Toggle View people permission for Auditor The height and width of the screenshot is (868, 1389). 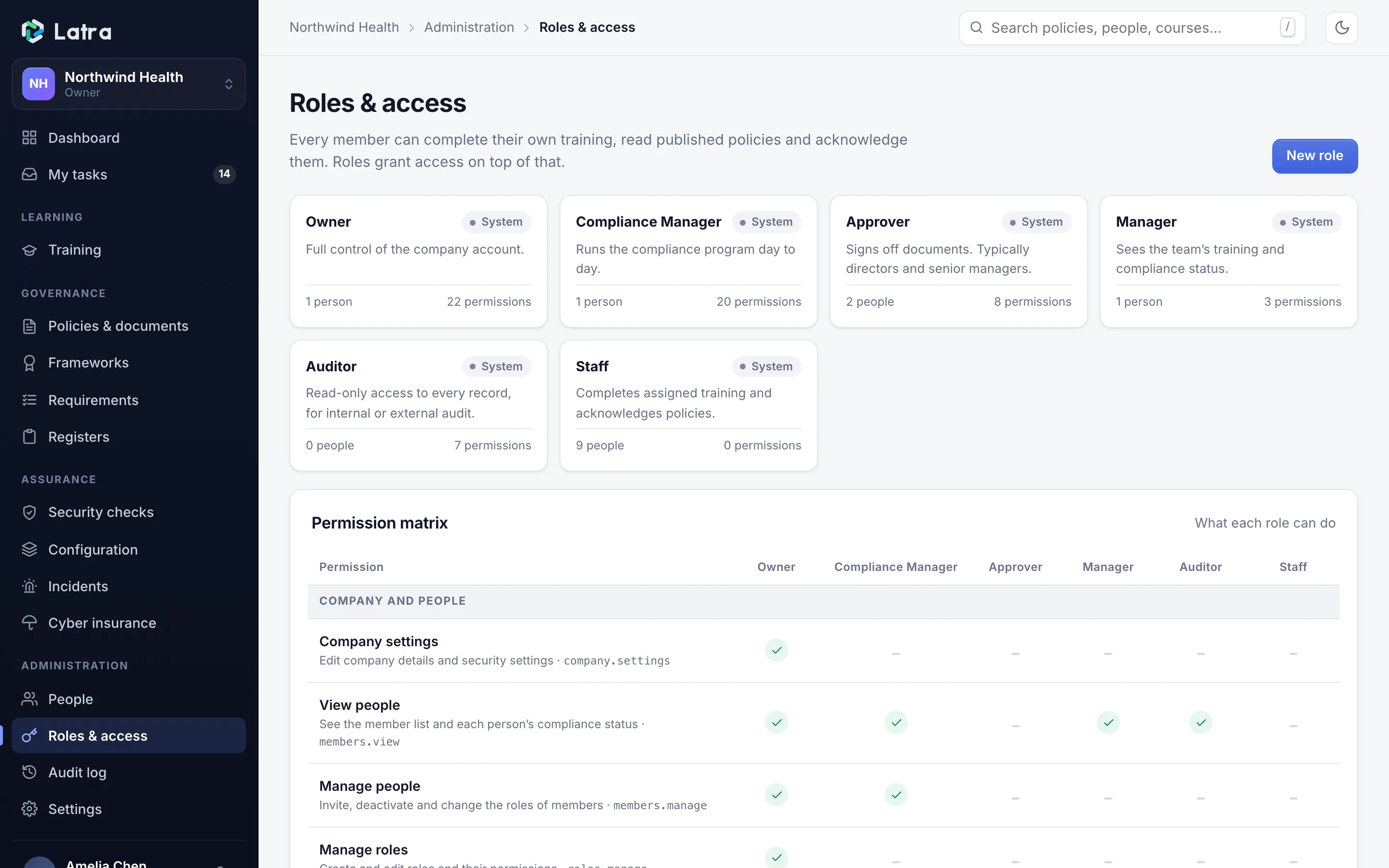1200,722
